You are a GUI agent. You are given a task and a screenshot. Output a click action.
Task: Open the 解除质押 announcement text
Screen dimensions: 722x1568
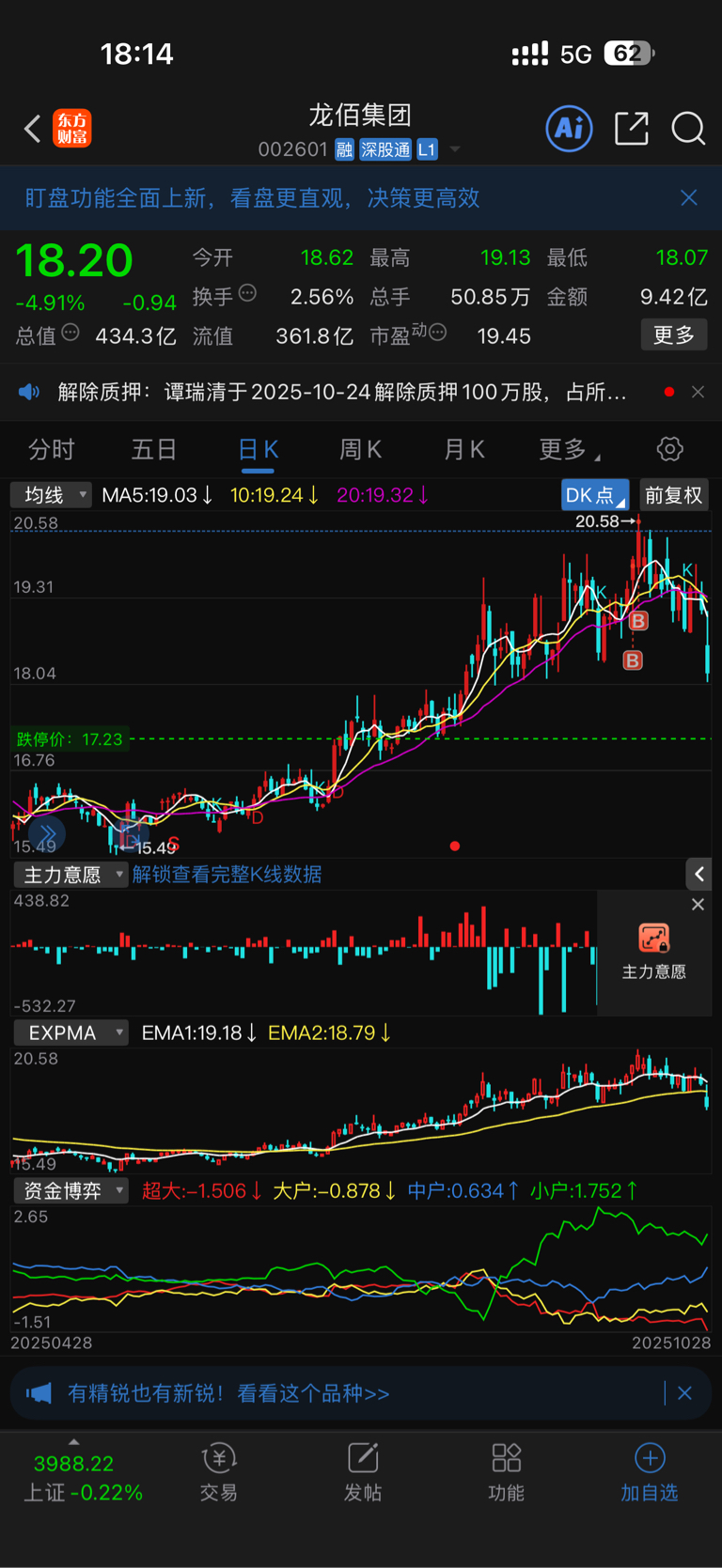pyautogui.click(x=342, y=392)
